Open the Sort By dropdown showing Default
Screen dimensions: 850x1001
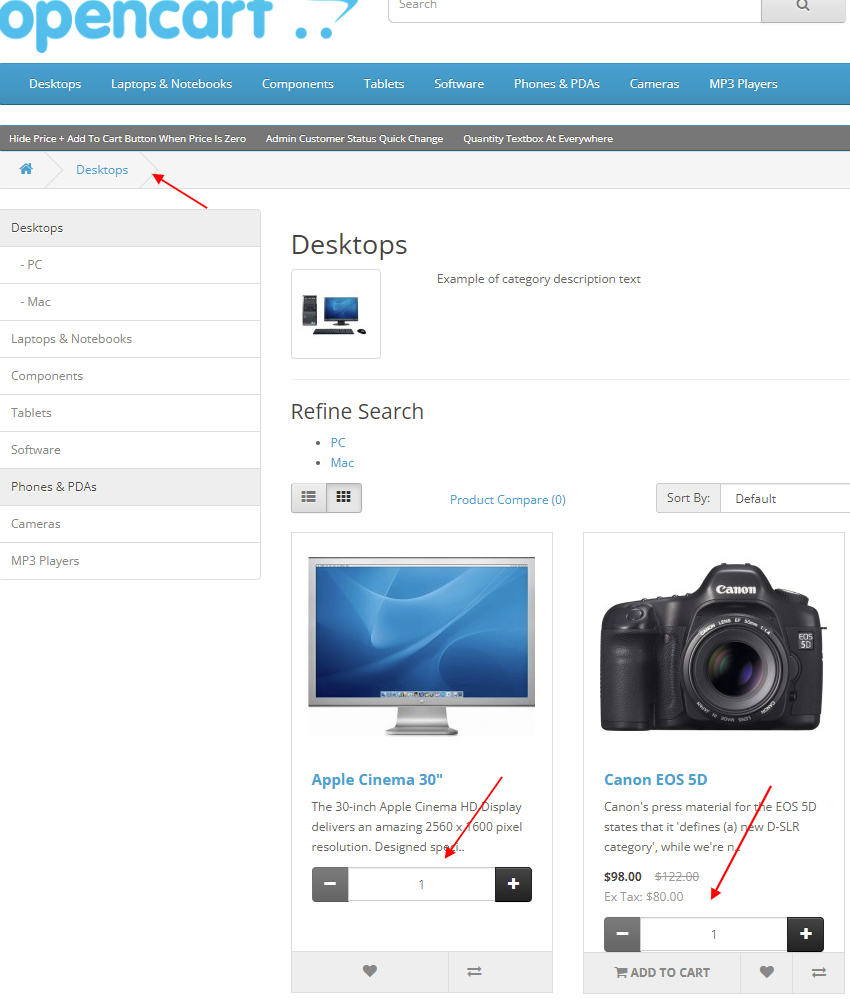(790, 498)
